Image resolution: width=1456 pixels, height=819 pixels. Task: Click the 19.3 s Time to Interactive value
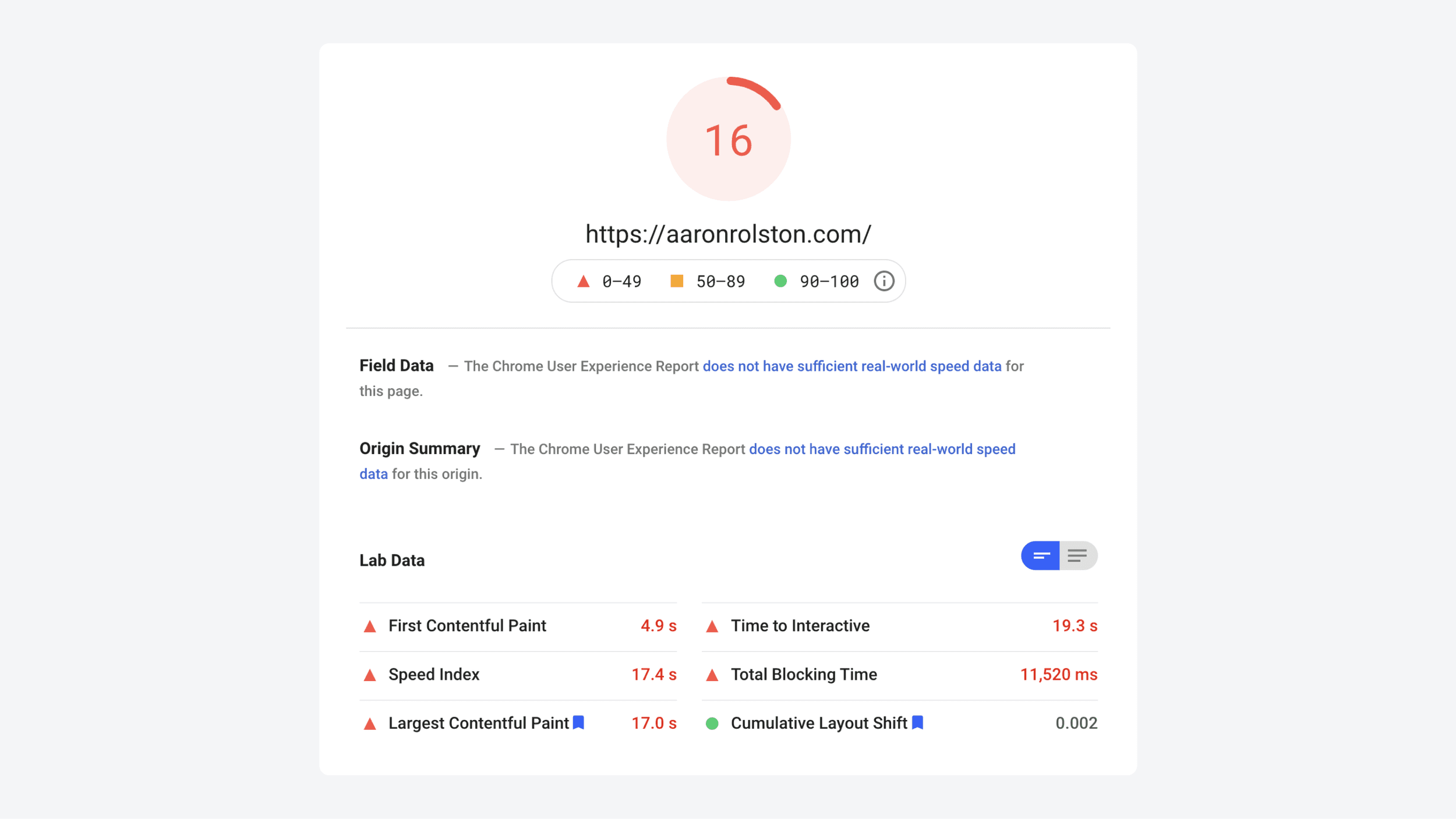point(1075,626)
